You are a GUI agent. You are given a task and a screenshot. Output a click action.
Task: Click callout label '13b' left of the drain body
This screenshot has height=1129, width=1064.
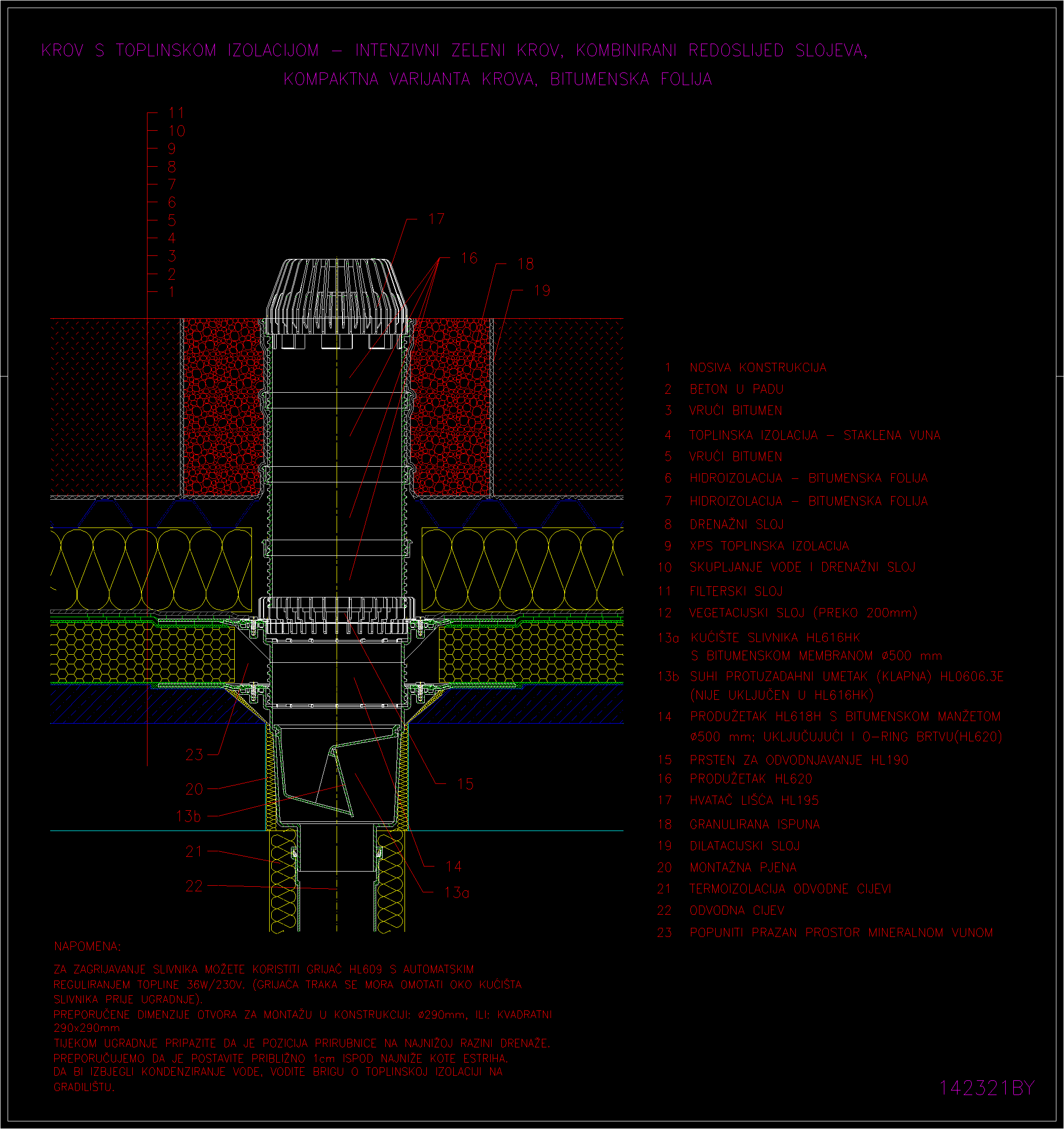click(x=189, y=816)
